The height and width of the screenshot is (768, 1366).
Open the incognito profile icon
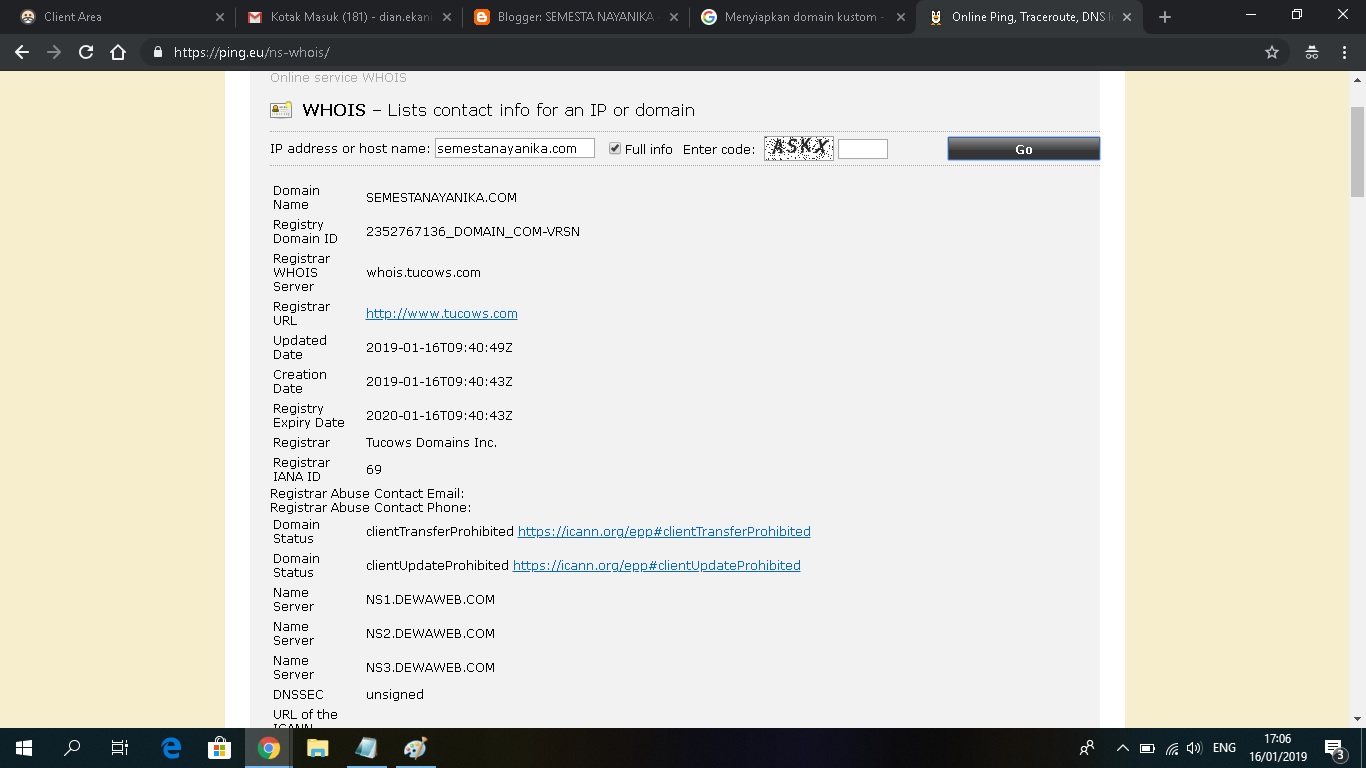(1311, 53)
